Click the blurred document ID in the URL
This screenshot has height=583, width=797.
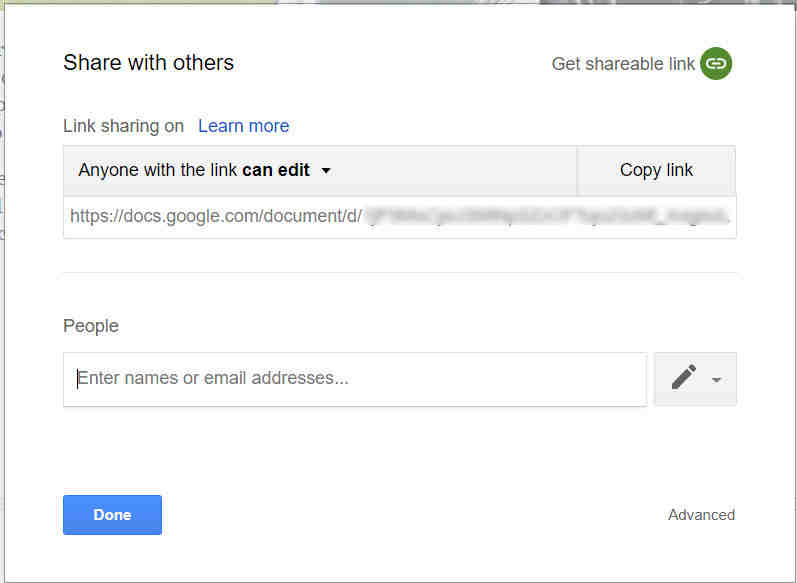point(546,217)
